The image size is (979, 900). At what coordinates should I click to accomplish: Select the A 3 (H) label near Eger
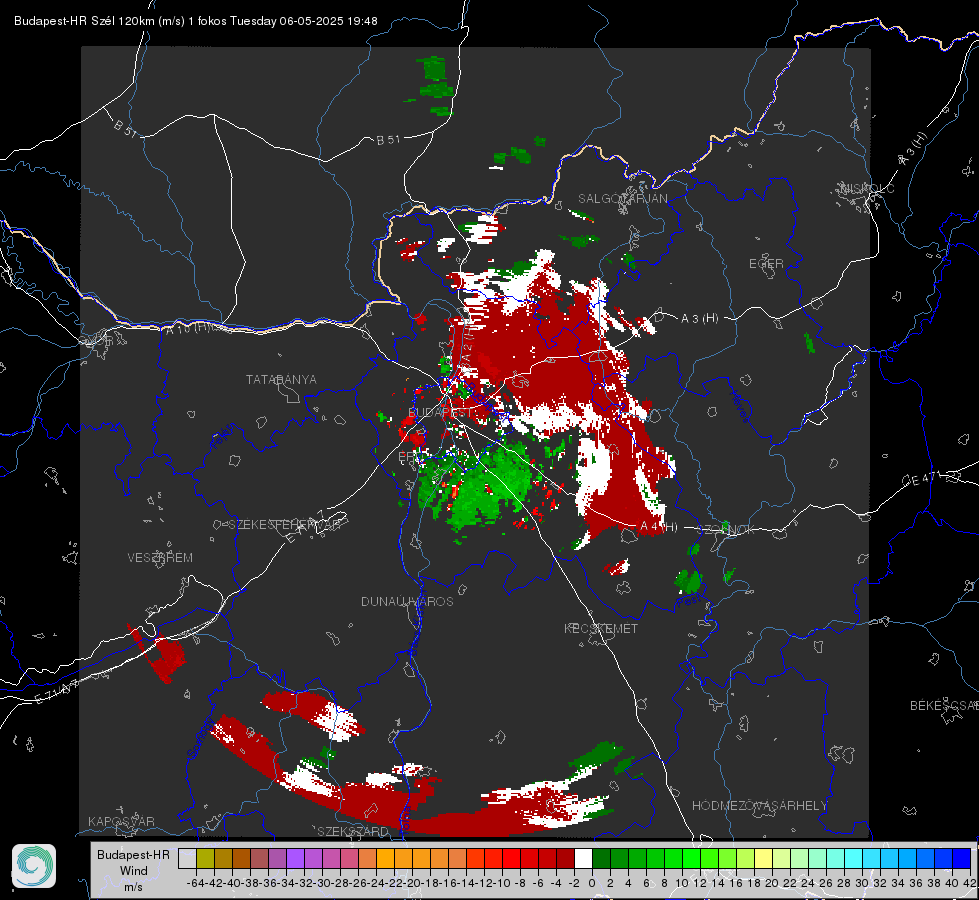[x=699, y=319]
